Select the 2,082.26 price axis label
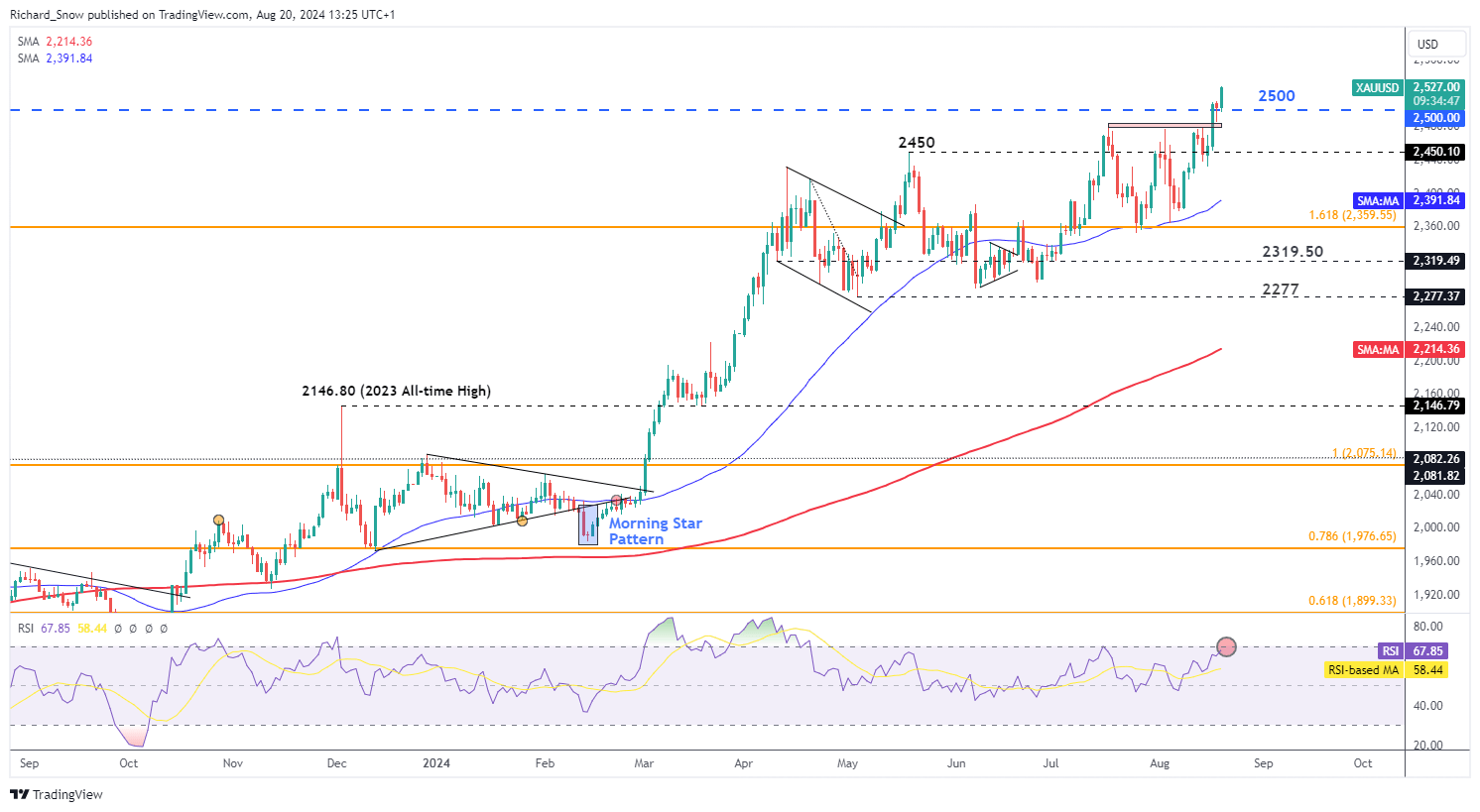Screen dimensions: 1480x812 pyautogui.click(x=1436, y=459)
